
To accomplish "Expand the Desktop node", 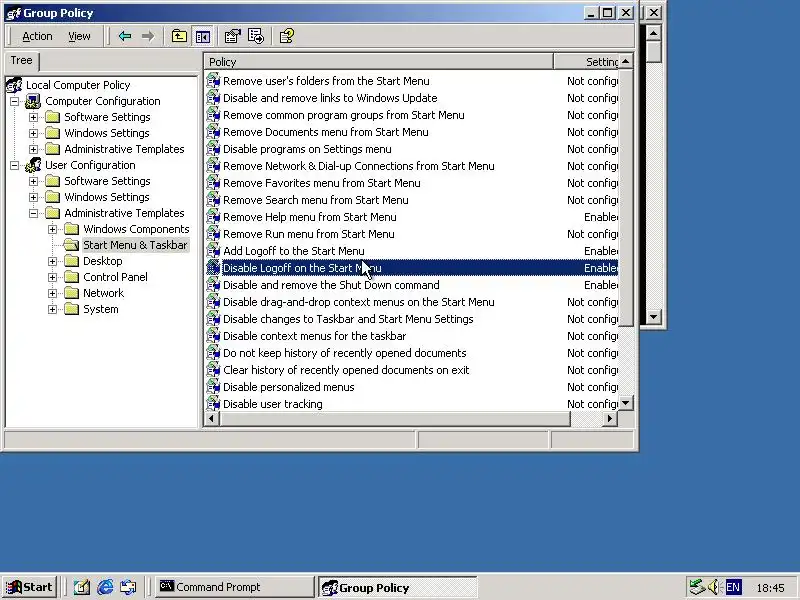I will [x=53, y=261].
